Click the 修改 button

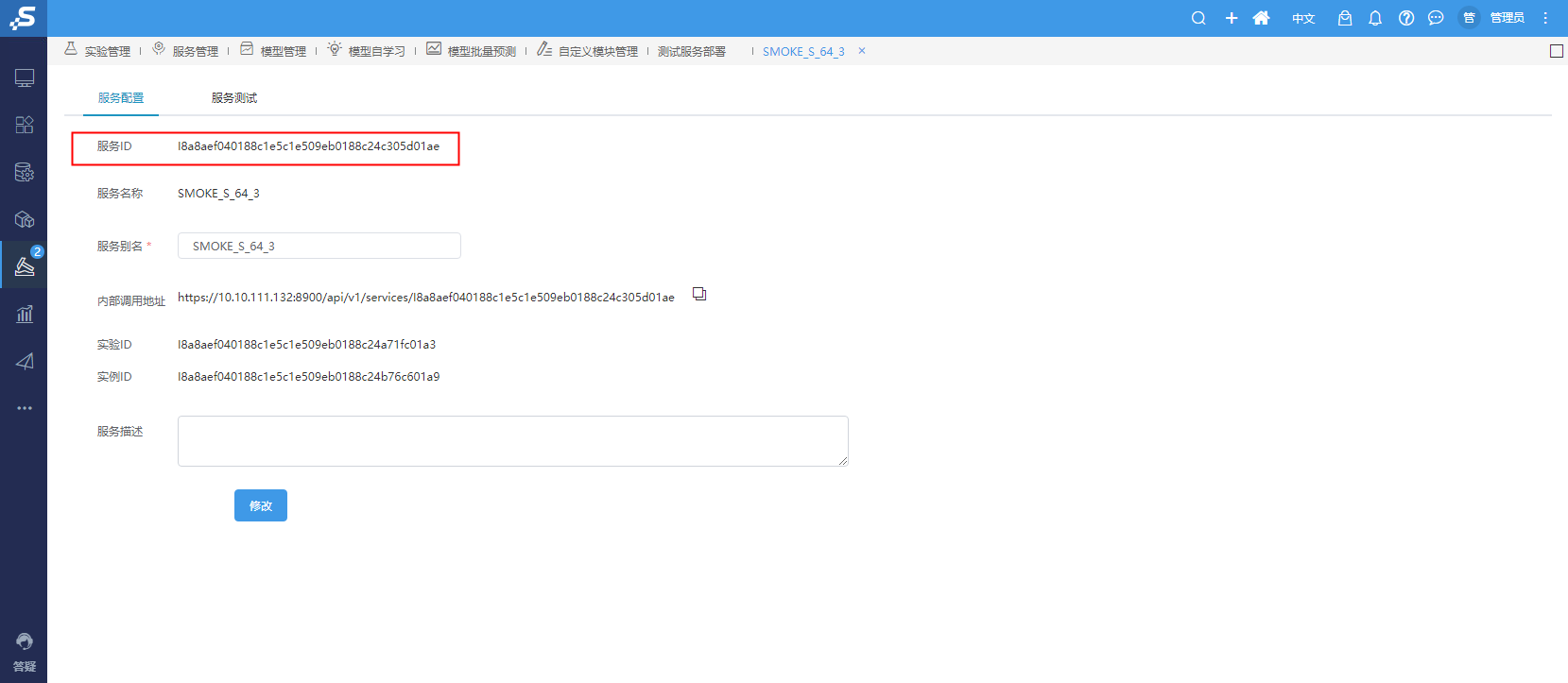pyautogui.click(x=261, y=505)
